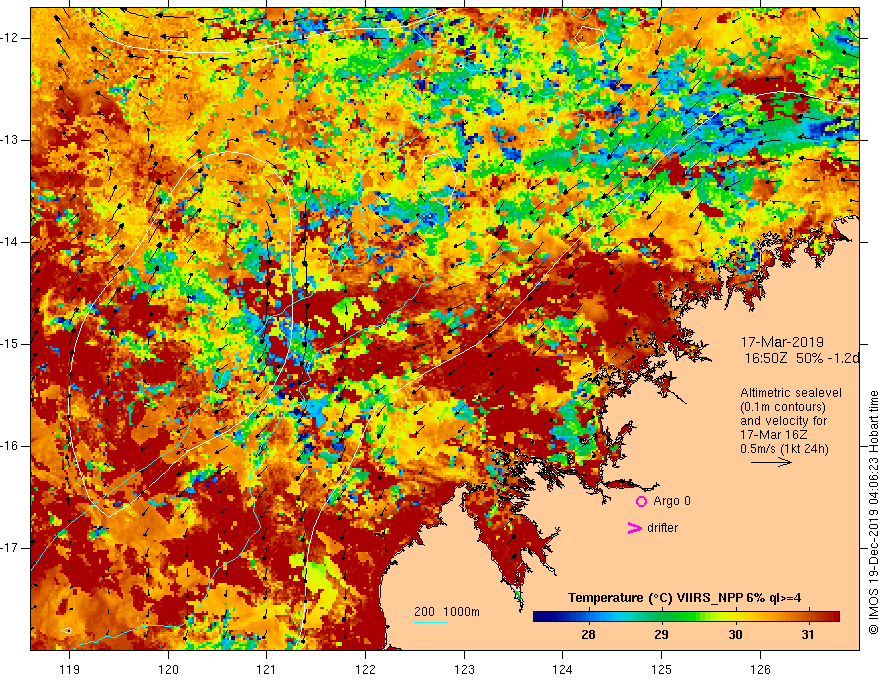Click longitude axis label '120'

(x=168, y=669)
